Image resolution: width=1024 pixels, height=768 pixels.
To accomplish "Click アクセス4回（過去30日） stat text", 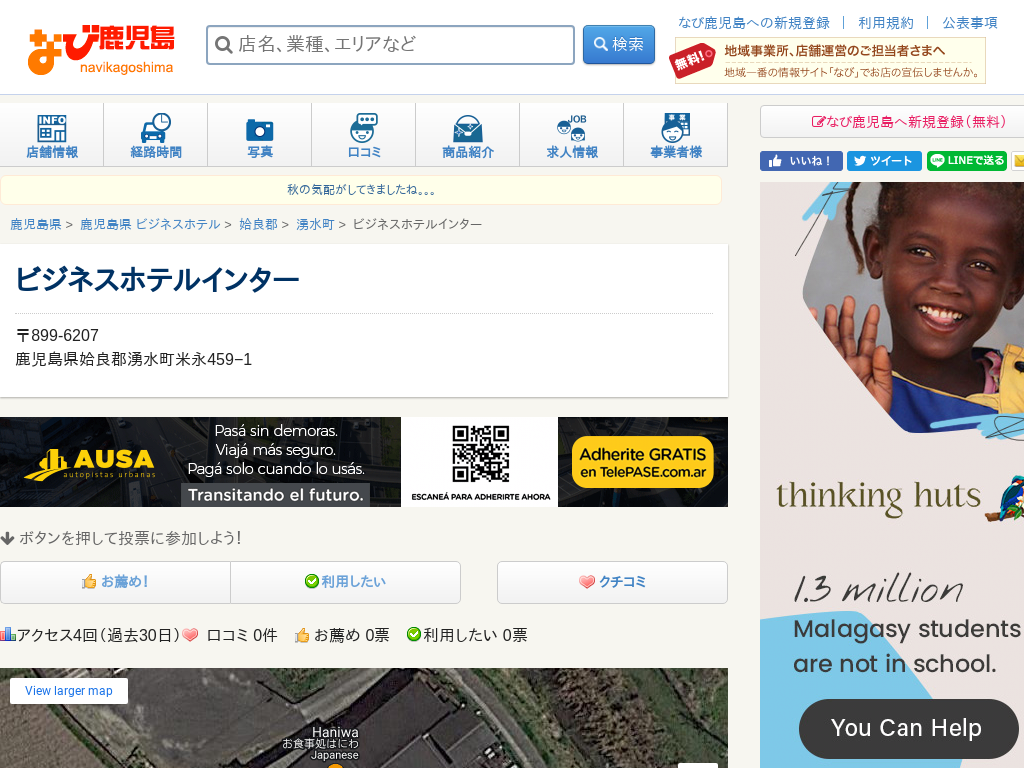I will (x=98, y=635).
